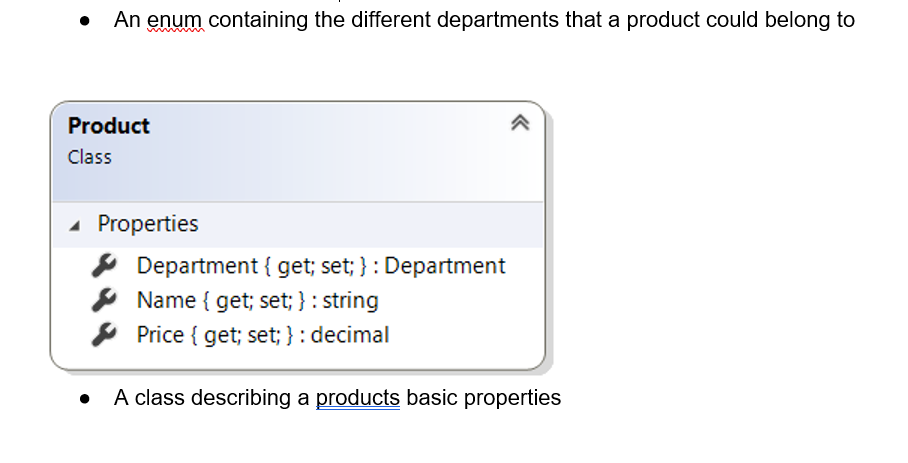The height and width of the screenshot is (463, 908).
Task: Select the Price decimal property row
Action: point(298,335)
